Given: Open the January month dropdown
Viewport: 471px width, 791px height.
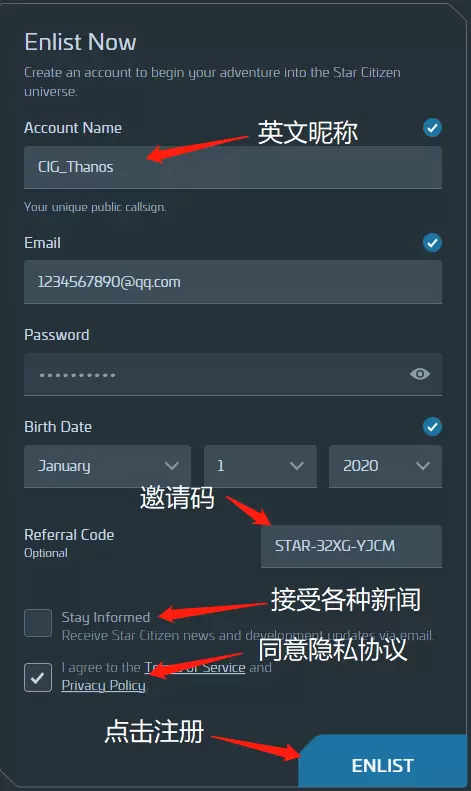Looking at the screenshot, I should (x=107, y=466).
